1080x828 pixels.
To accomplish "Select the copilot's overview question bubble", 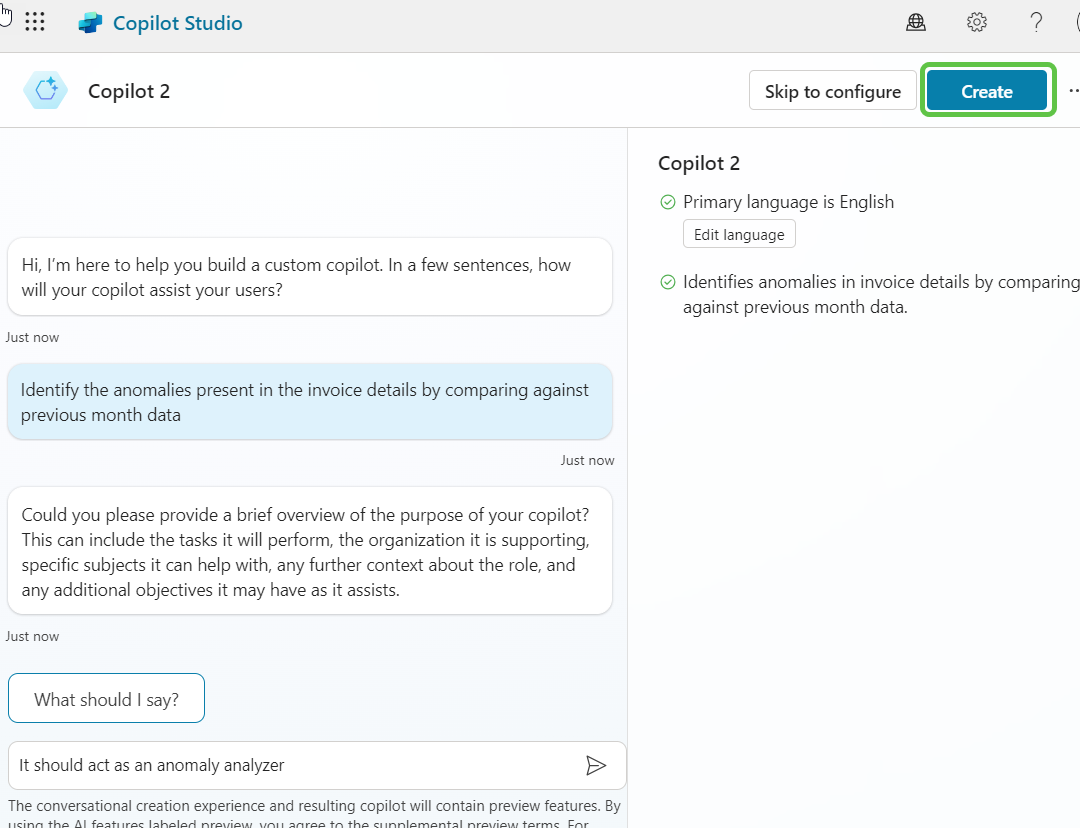I will [x=310, y=551].
